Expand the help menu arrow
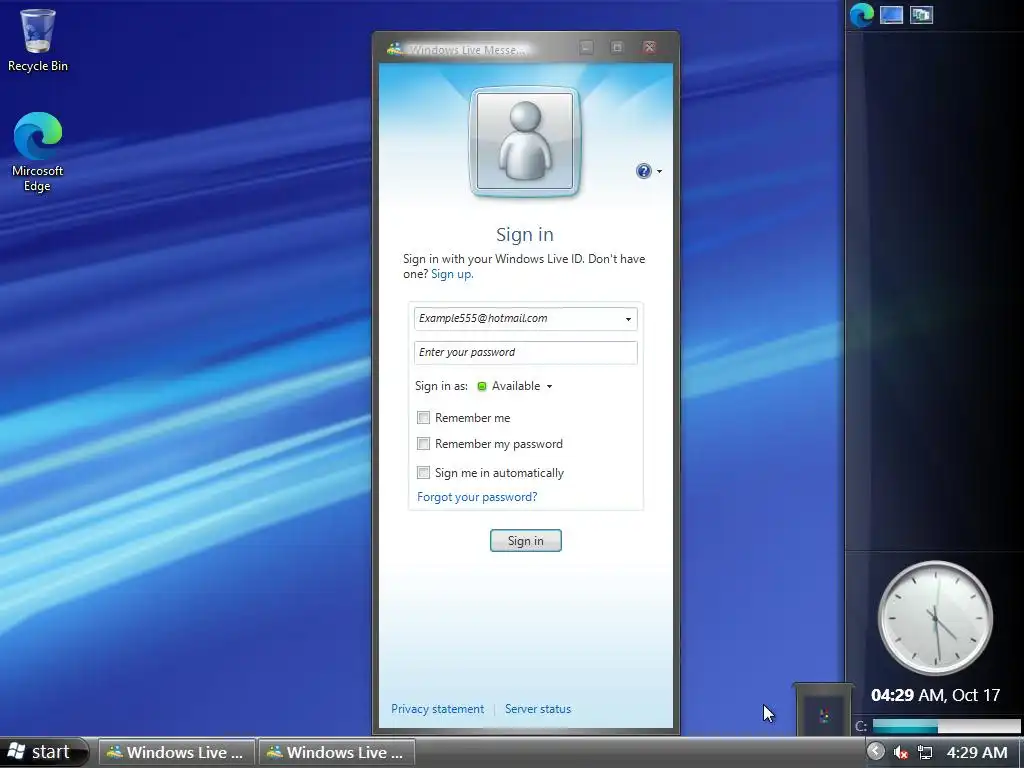This screenshot has height=768, width=1024. point(659,172)
